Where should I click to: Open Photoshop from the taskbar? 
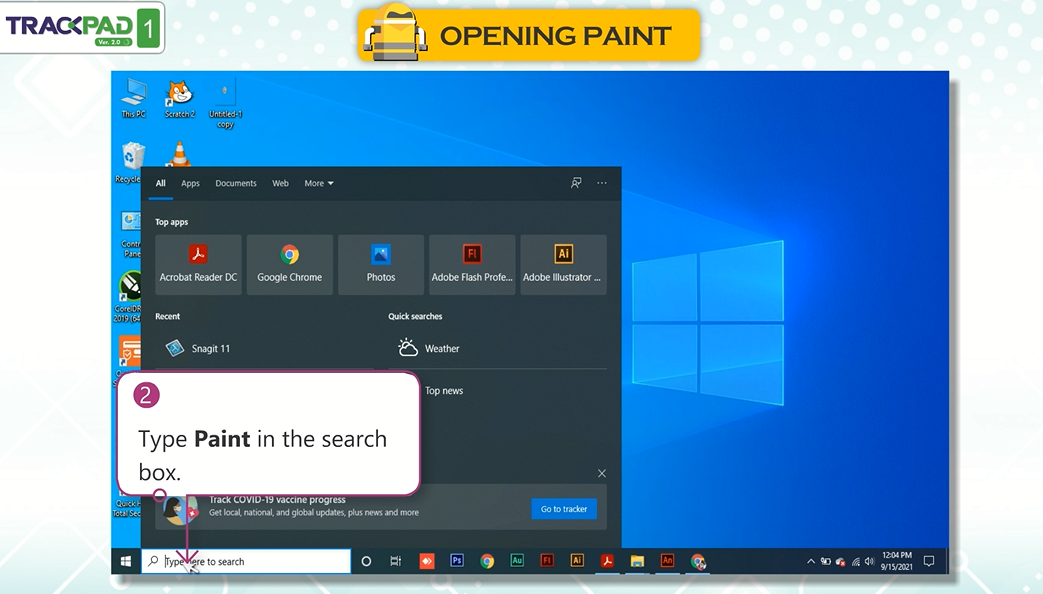456,561
